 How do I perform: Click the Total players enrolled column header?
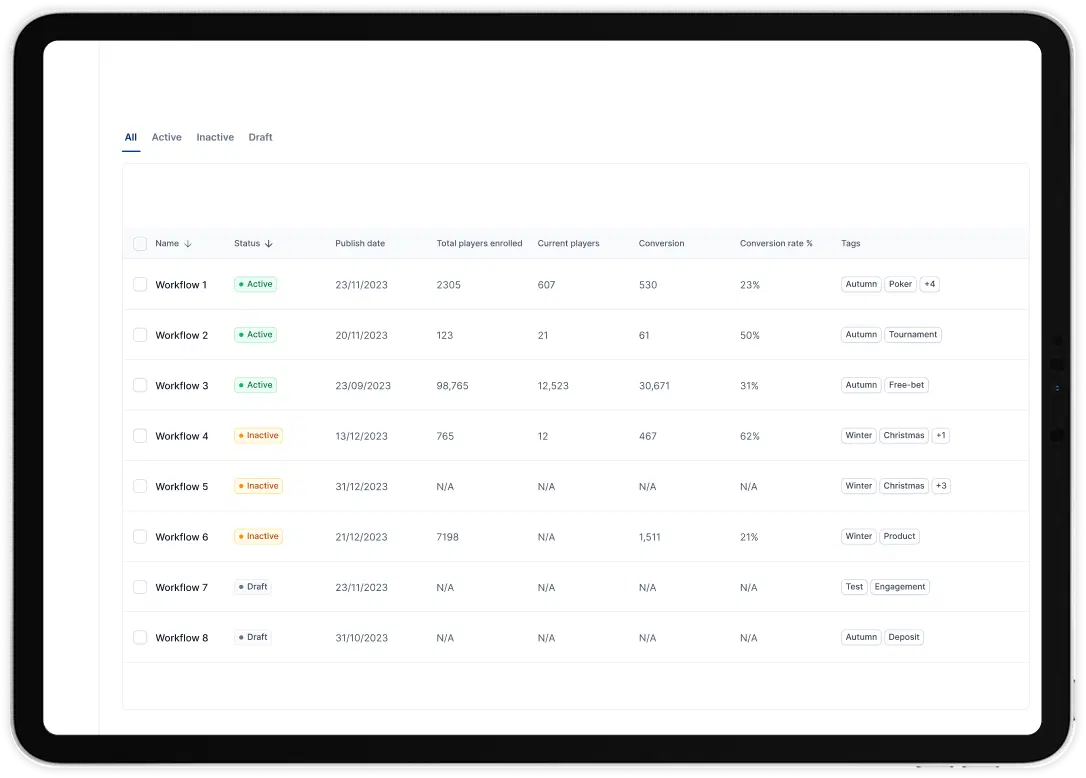[x=479, y=244]
